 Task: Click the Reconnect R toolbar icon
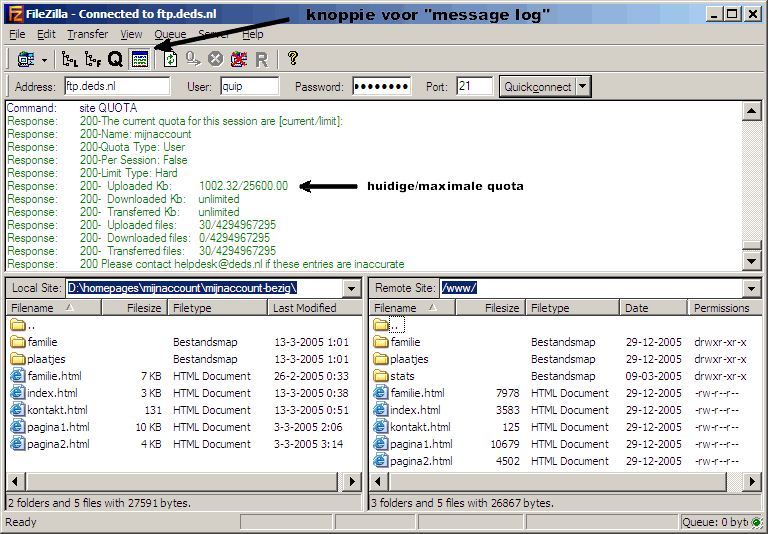coord(262,59)
